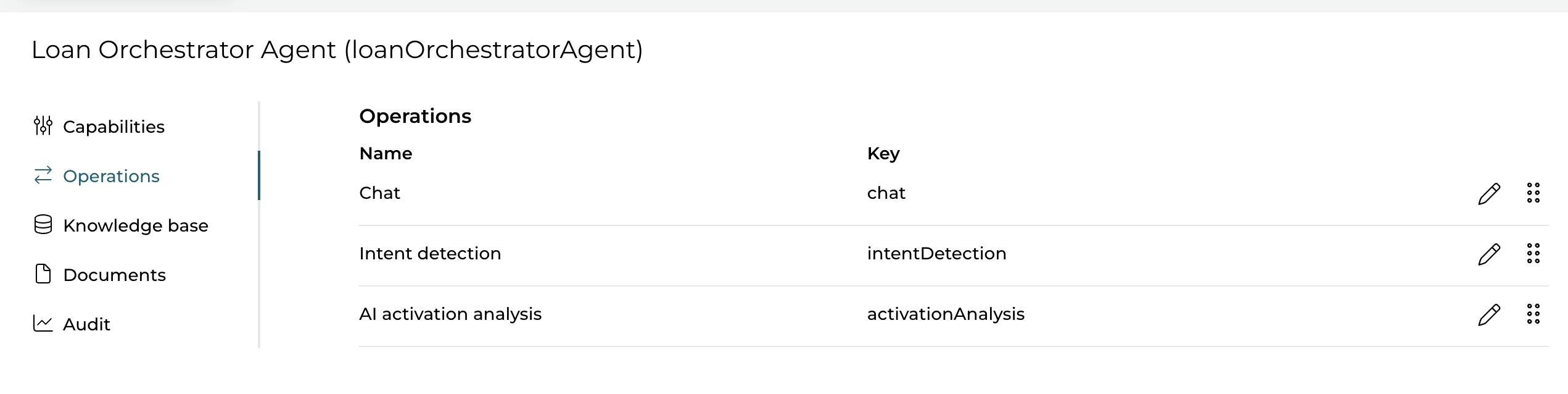Click the AI activation analysis row
This screenshot has height=394, width=1568.
(451, 314)
